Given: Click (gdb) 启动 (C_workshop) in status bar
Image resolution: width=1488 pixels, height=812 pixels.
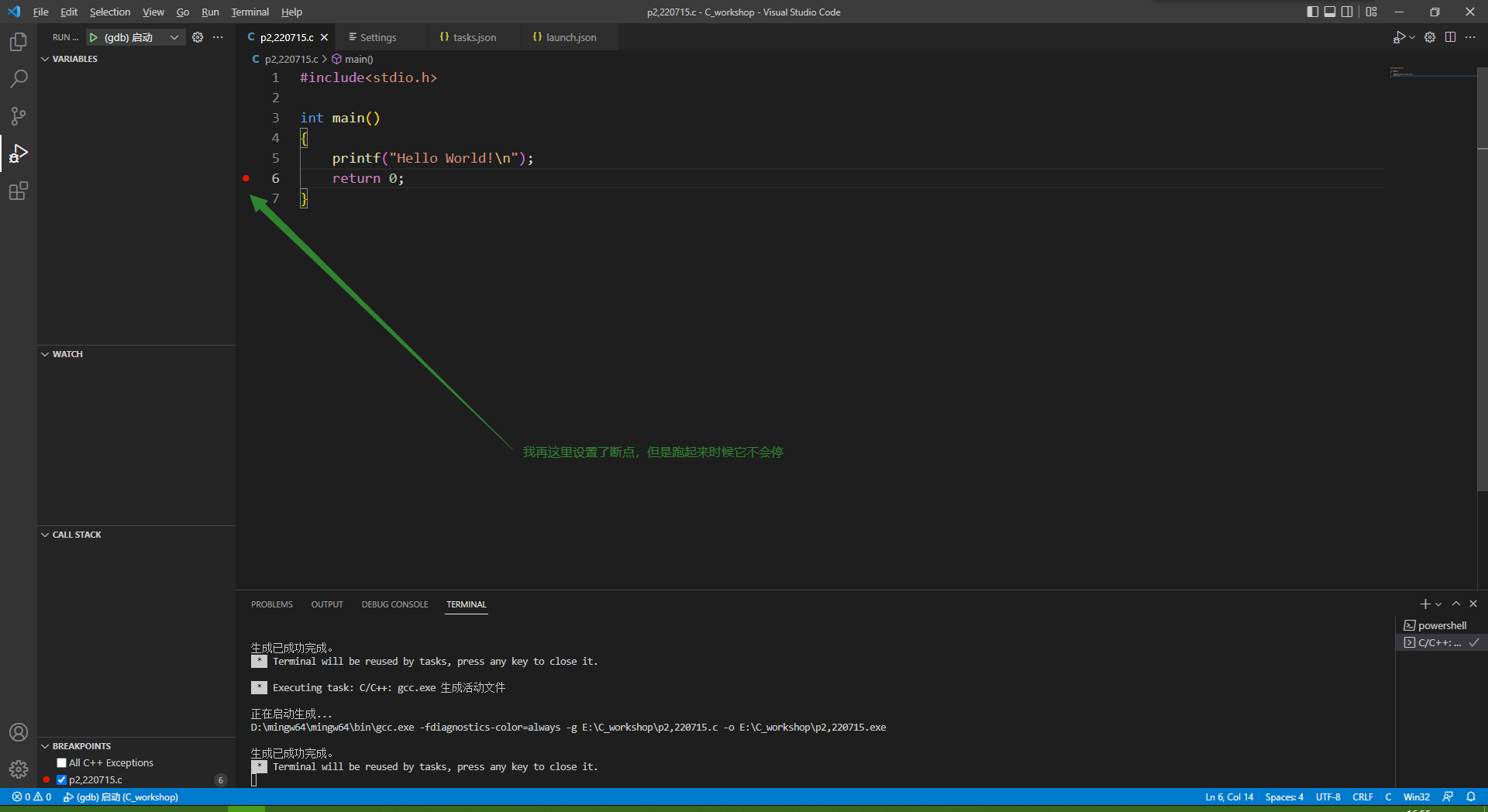Looking at the screenshot, I should (x=120, y=797).
